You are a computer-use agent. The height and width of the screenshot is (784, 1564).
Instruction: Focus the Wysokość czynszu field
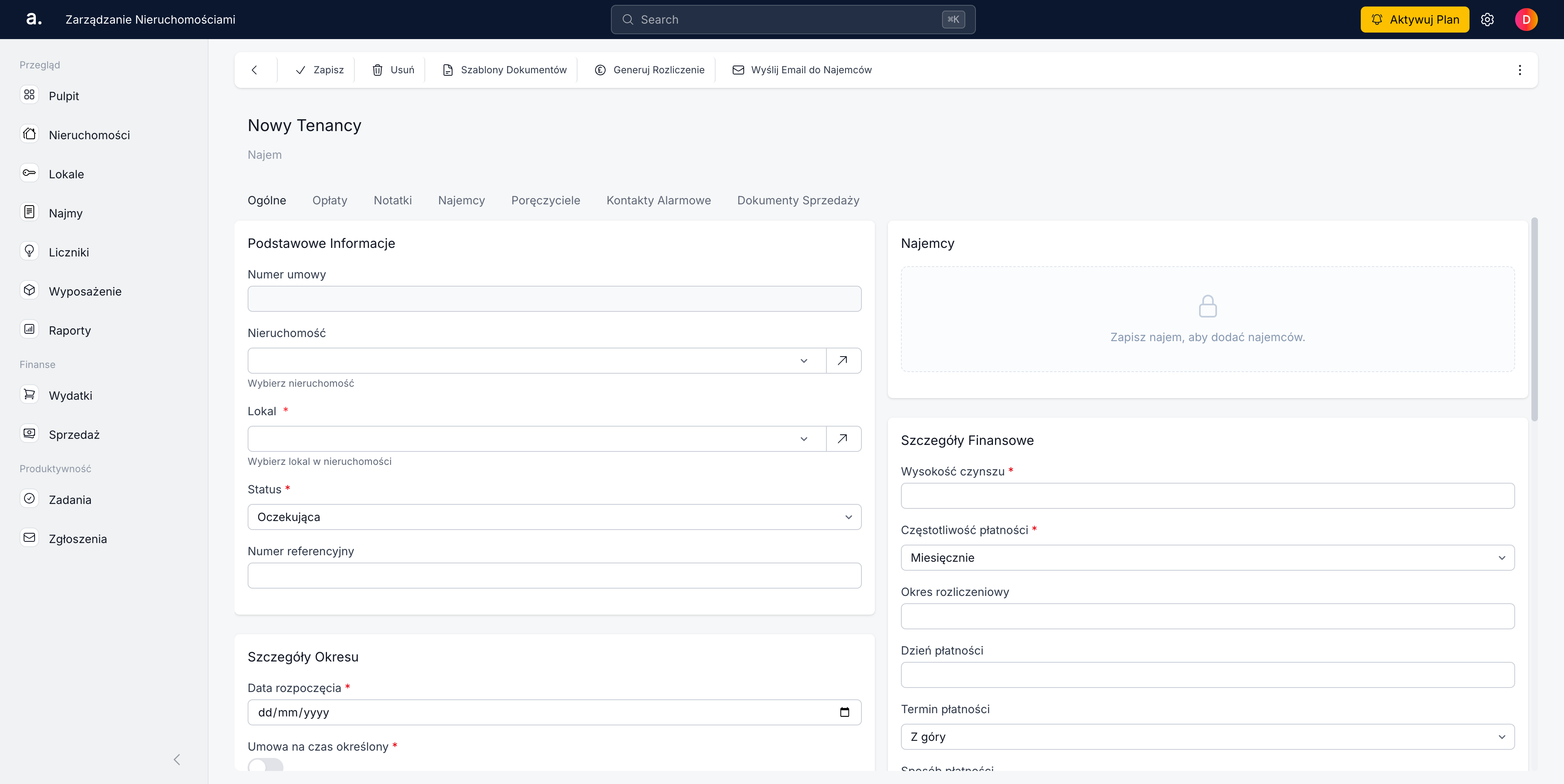[1208, 496]
